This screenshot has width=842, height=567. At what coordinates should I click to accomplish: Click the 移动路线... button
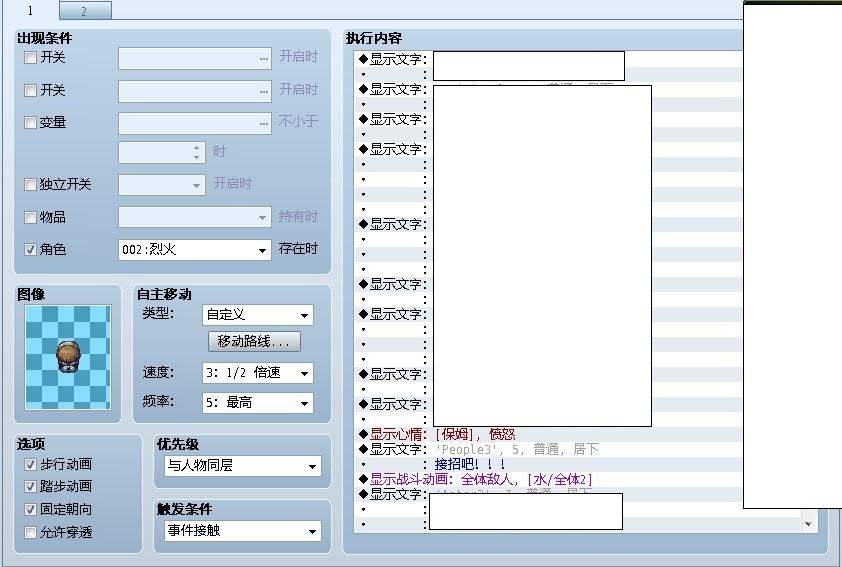(x=254, y=341)
